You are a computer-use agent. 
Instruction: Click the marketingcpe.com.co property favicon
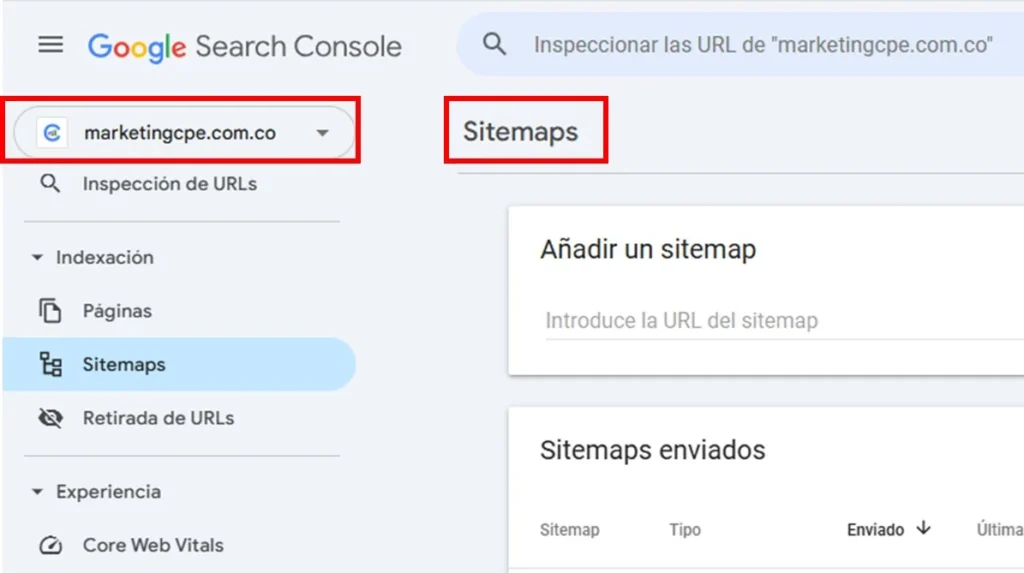pyautogui.click(x=52, y=133)
